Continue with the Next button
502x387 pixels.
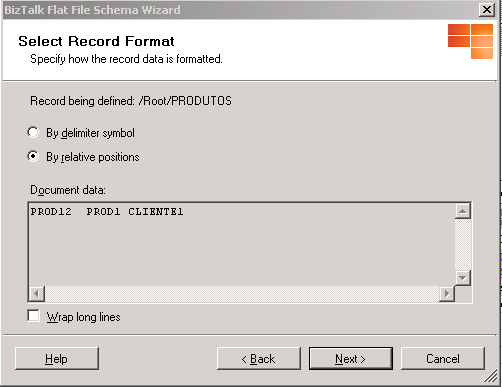[351, 359]
